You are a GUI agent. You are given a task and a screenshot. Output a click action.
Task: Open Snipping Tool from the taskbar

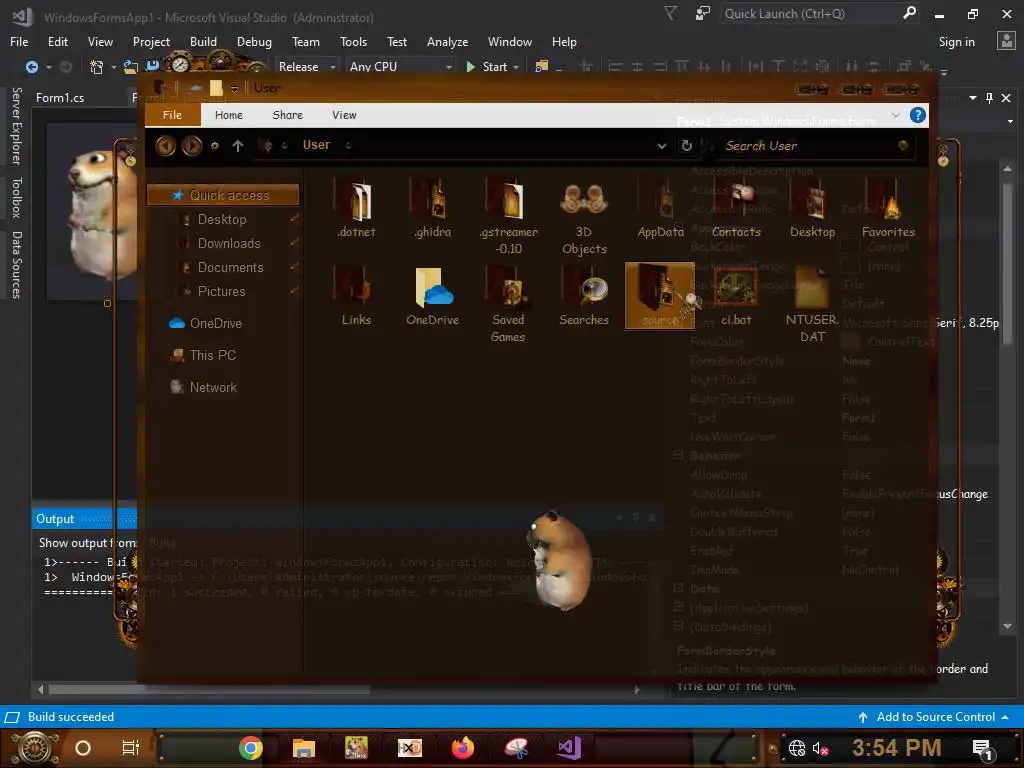click(x=516, y=748)
